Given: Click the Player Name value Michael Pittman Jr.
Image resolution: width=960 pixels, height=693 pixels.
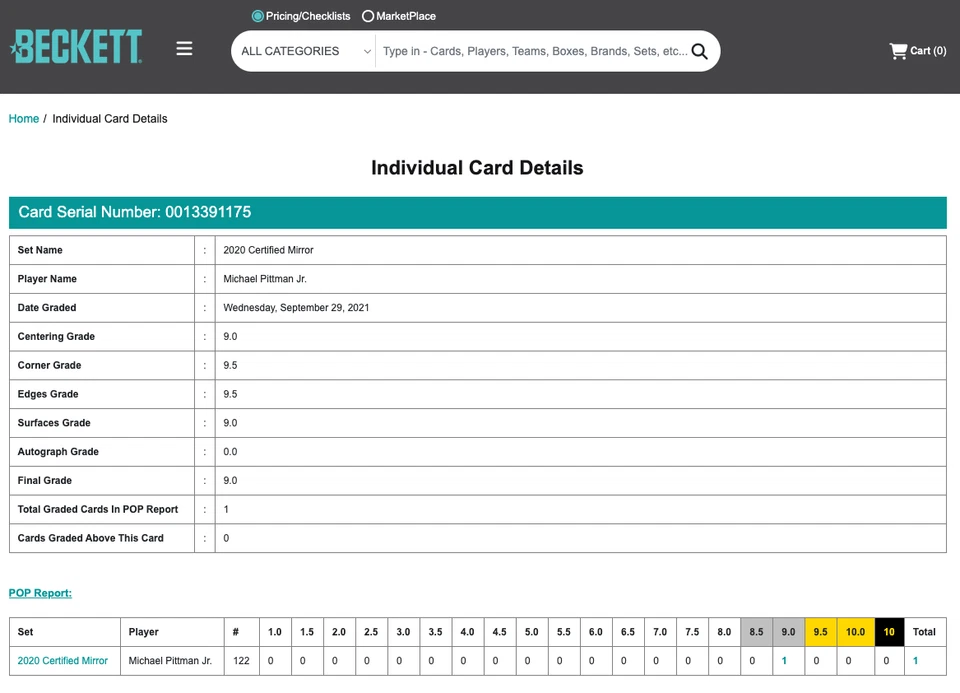Looking at the screenshot, I should point(264,279).
